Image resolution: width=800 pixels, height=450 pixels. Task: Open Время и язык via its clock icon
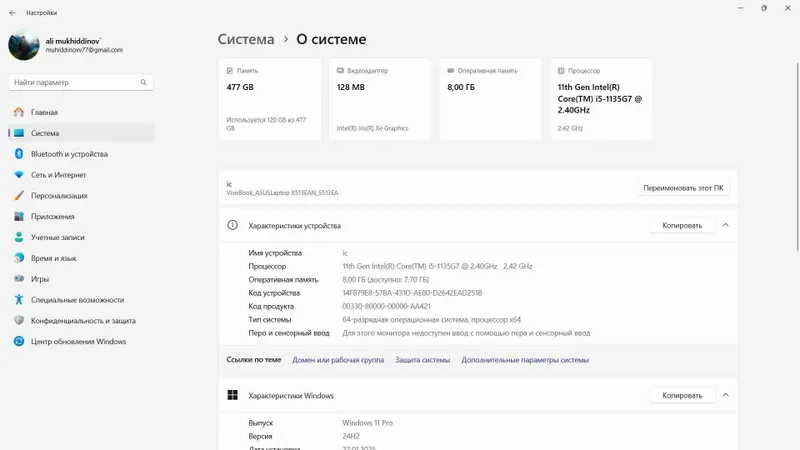[x=19, y=258]
